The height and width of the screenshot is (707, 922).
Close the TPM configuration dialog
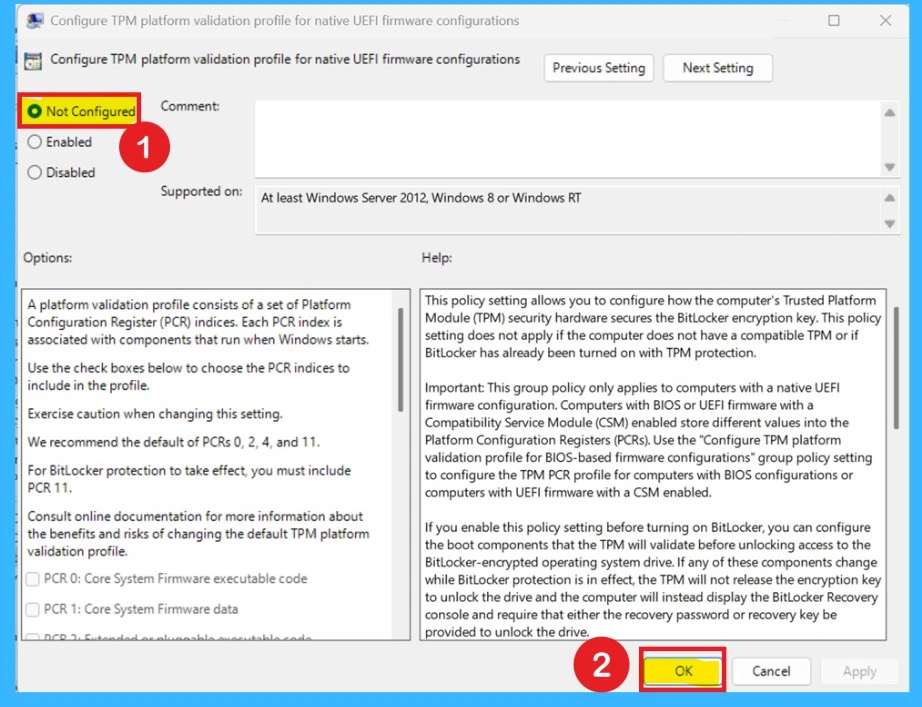(886, 20)
